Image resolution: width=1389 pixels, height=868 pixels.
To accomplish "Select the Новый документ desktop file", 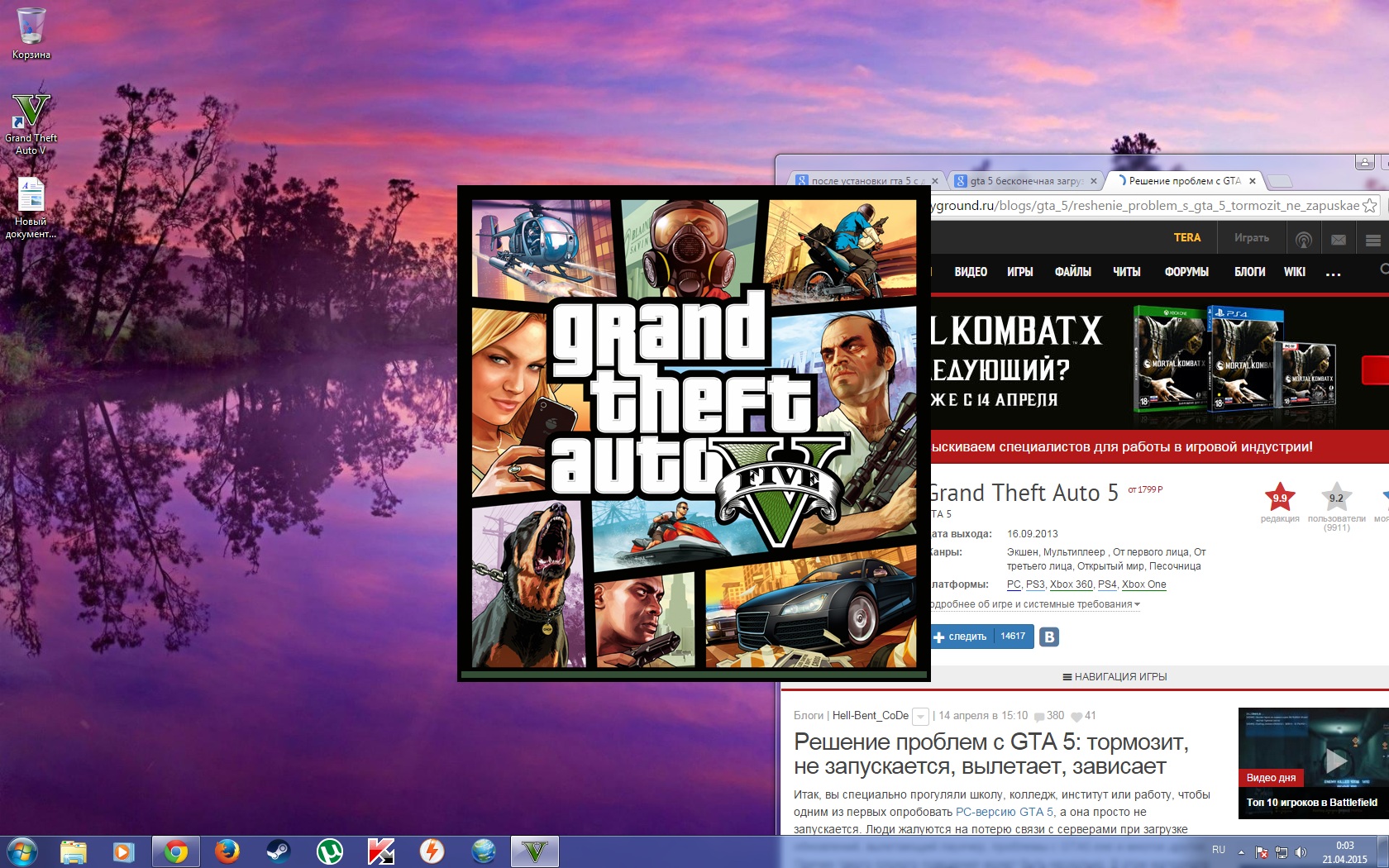I will point(31,208).
